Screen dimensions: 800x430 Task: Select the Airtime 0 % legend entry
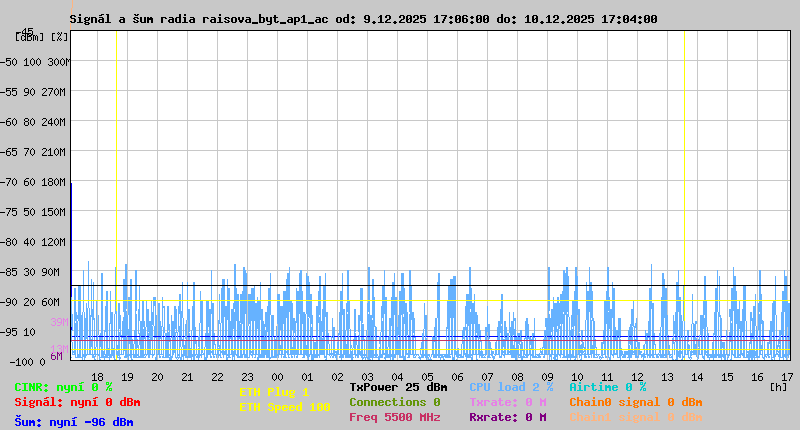607,387
